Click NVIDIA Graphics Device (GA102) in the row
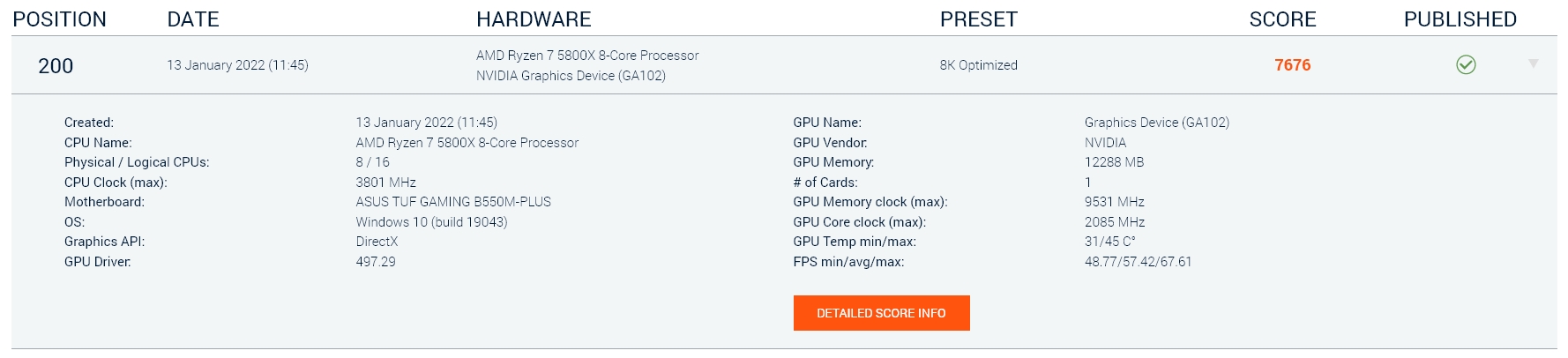 point(571,76)
